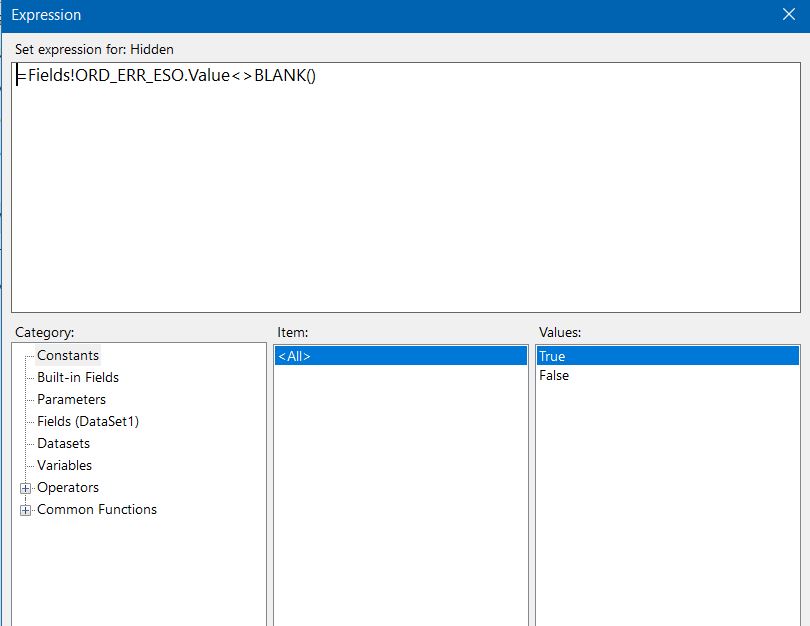Expand the Operators tree node

(25, 488)
